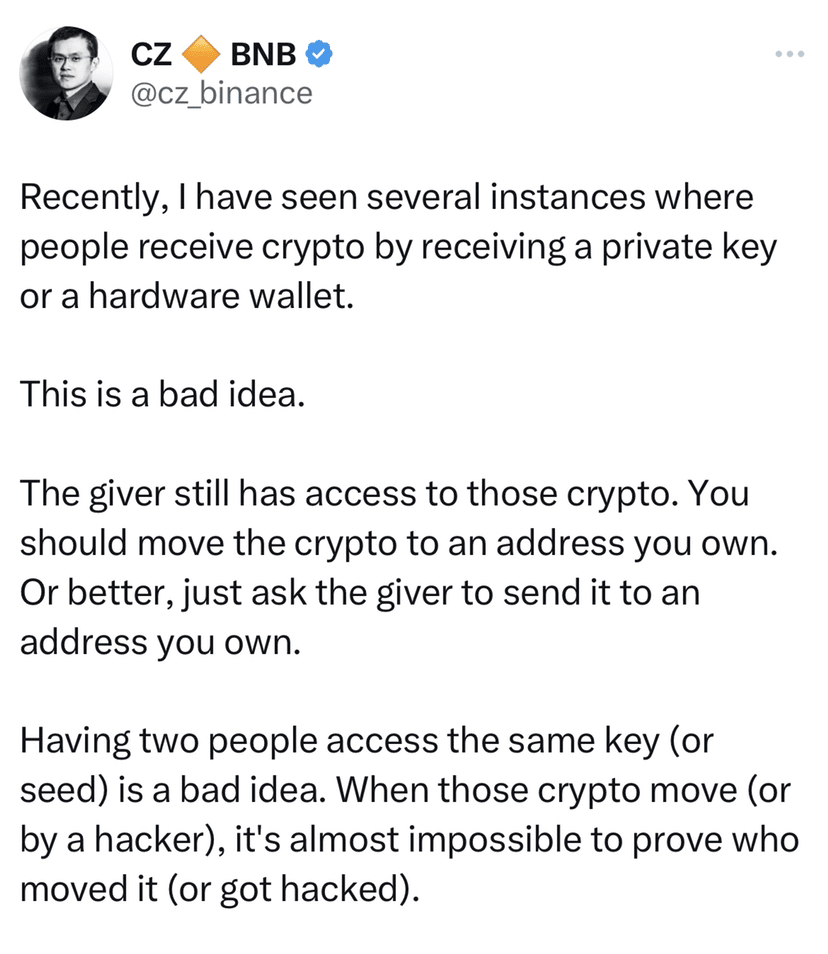Click the display name text "CZ"

(151, 54)
